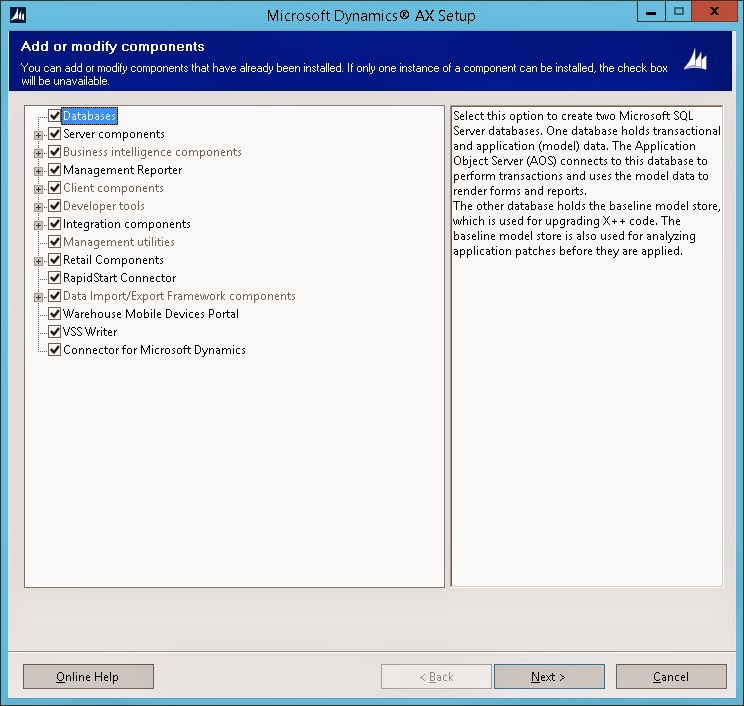Toggle the Developer tools checkbox
The height and width of the screenshot is (706, 744).
point(55,205)
